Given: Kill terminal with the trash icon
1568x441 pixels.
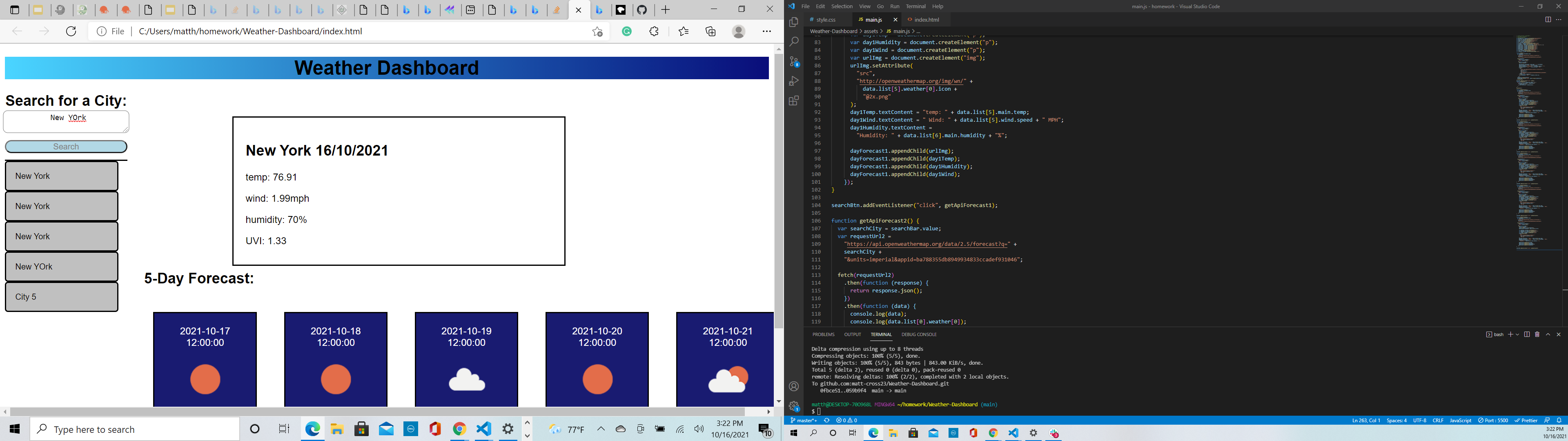Looking at the screenshot, I should (1537, 334).
